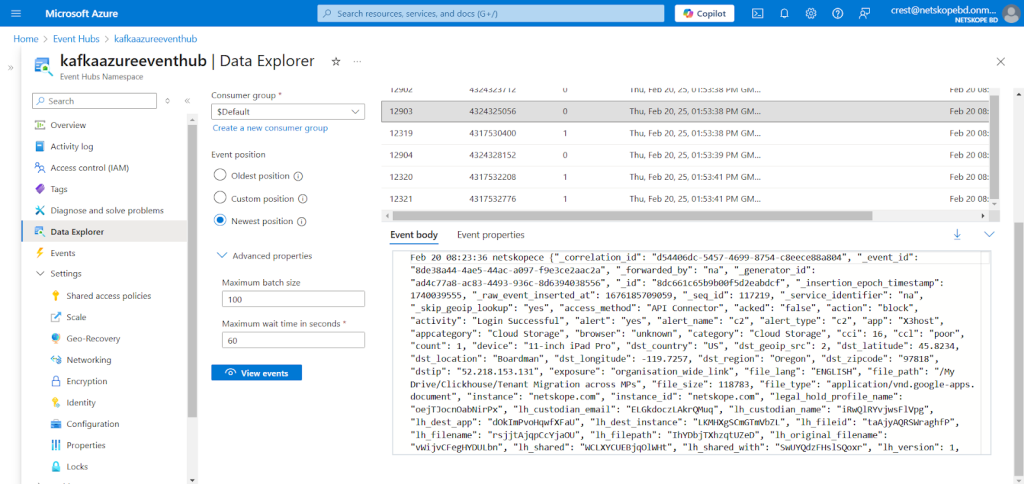Select Data Explorer menu item

104,231
